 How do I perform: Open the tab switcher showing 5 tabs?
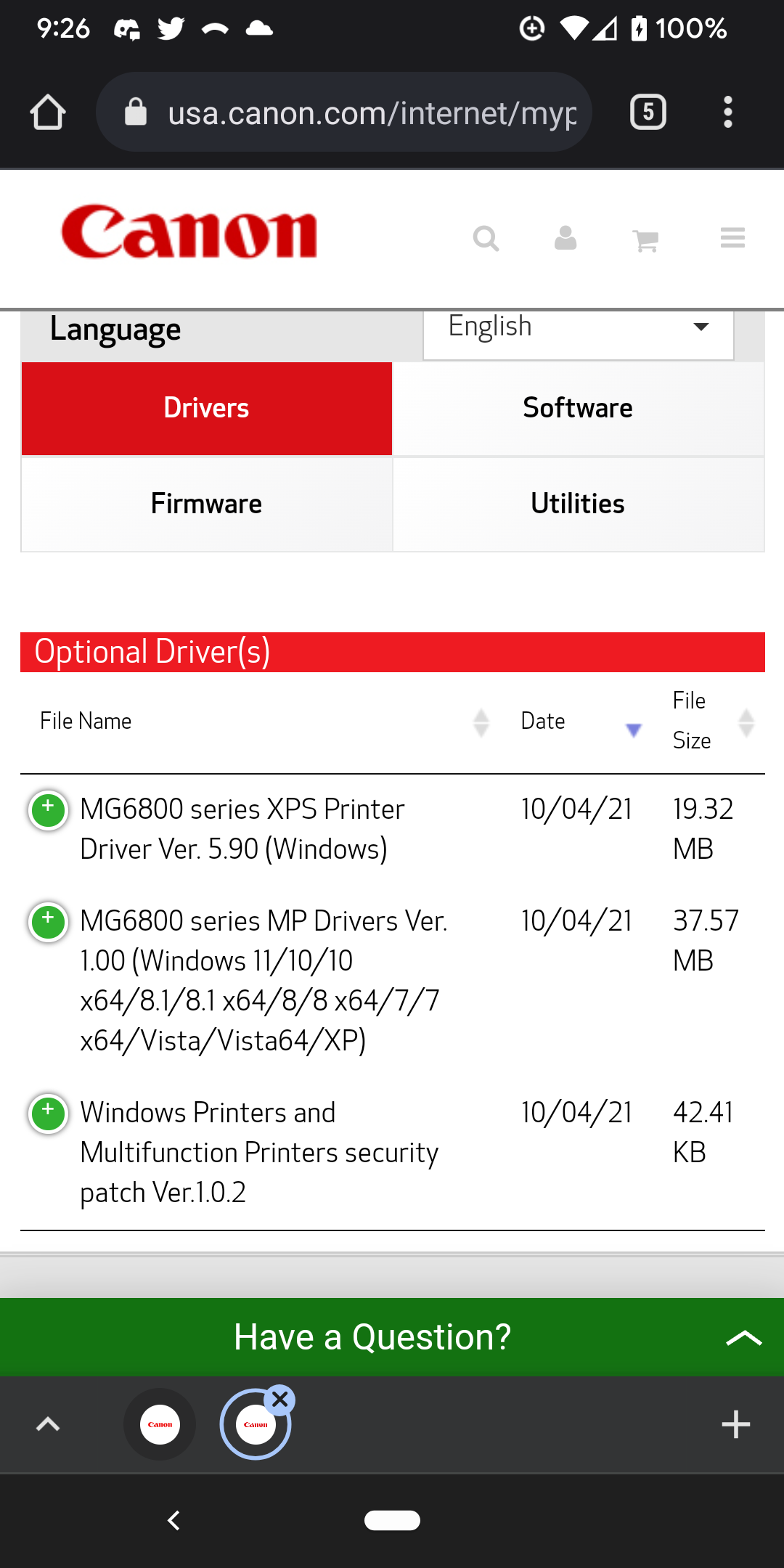pyautogui.click(x=648, y=113)
